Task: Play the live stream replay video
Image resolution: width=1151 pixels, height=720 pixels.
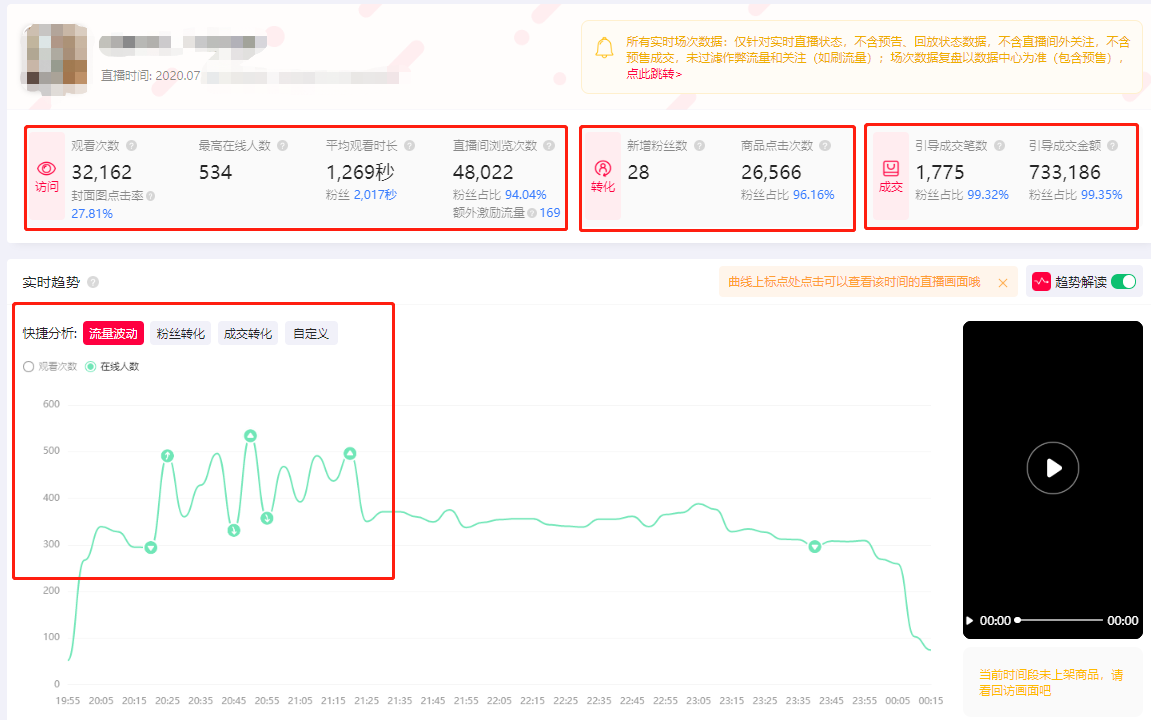Action: point(1052,467)
